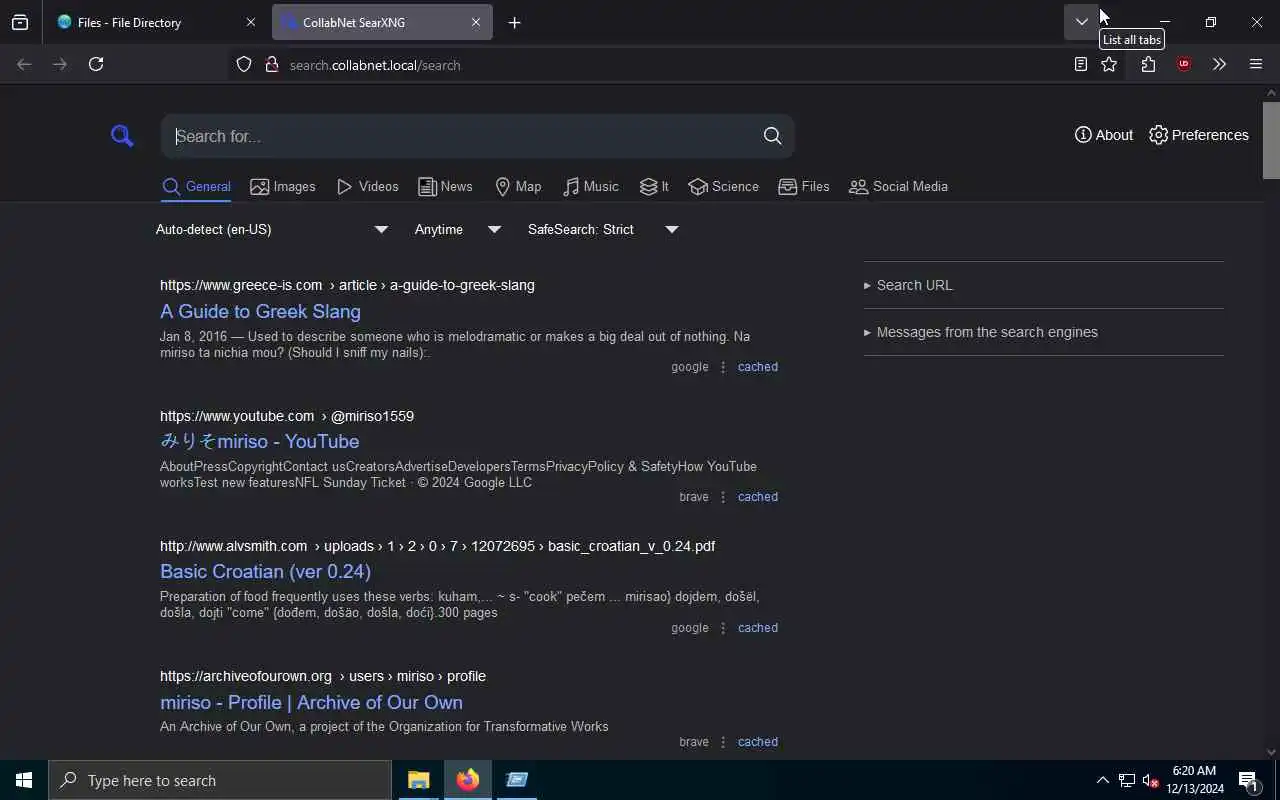Click the tracking protection shield icon
The image size is (1280, 800).
pos(244,65)
